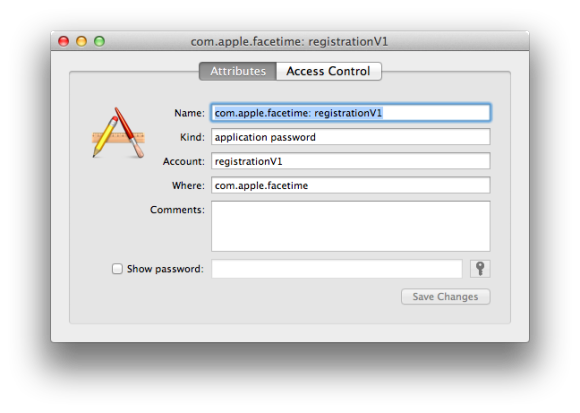The width and height of the screenshot is (580, 413).
Task: Click the Show password label text
Action: point(165,269)
